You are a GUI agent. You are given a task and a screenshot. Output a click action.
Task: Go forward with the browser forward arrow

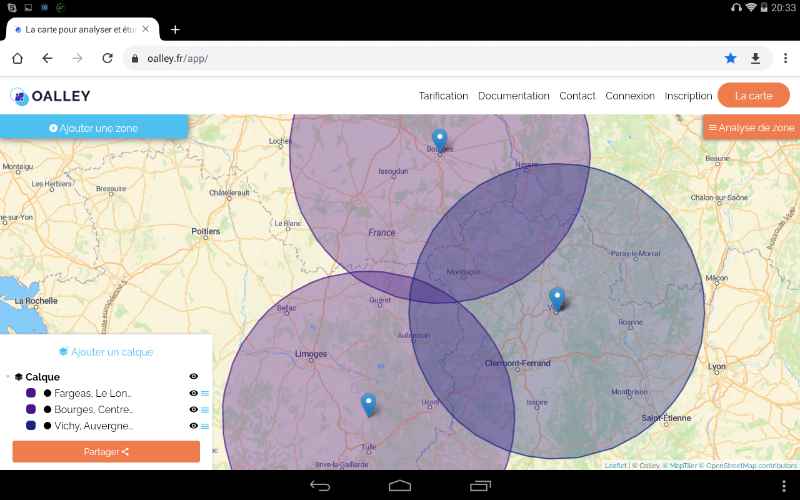[77, 58]
